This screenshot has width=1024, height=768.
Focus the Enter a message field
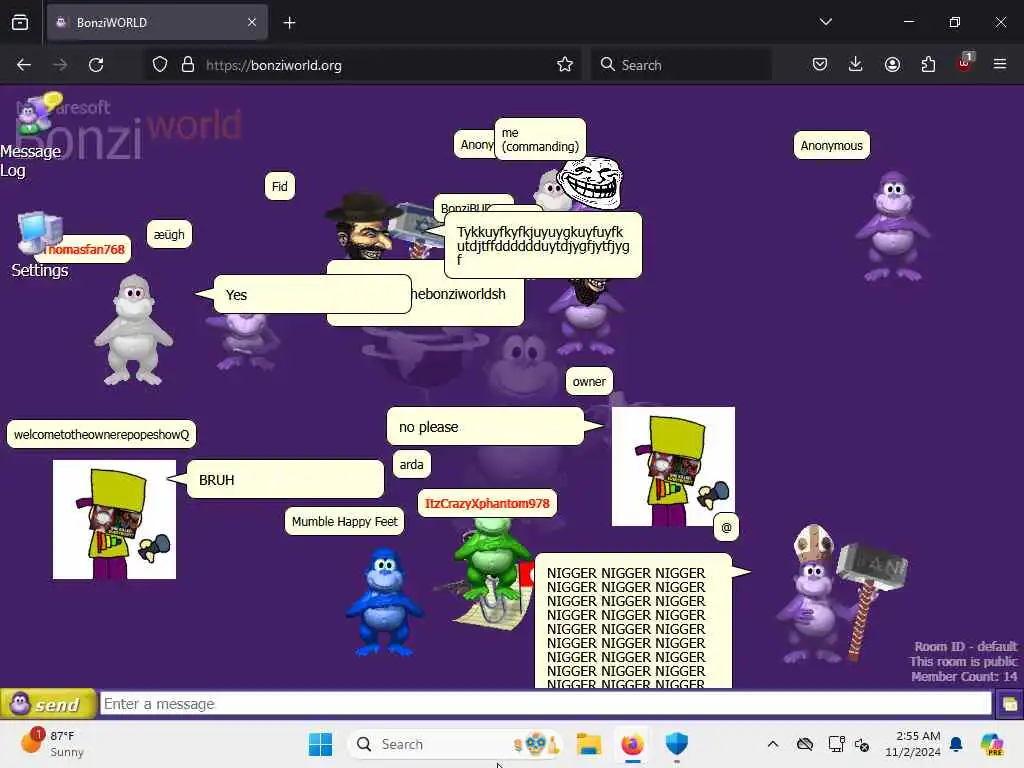click(546, 704)
